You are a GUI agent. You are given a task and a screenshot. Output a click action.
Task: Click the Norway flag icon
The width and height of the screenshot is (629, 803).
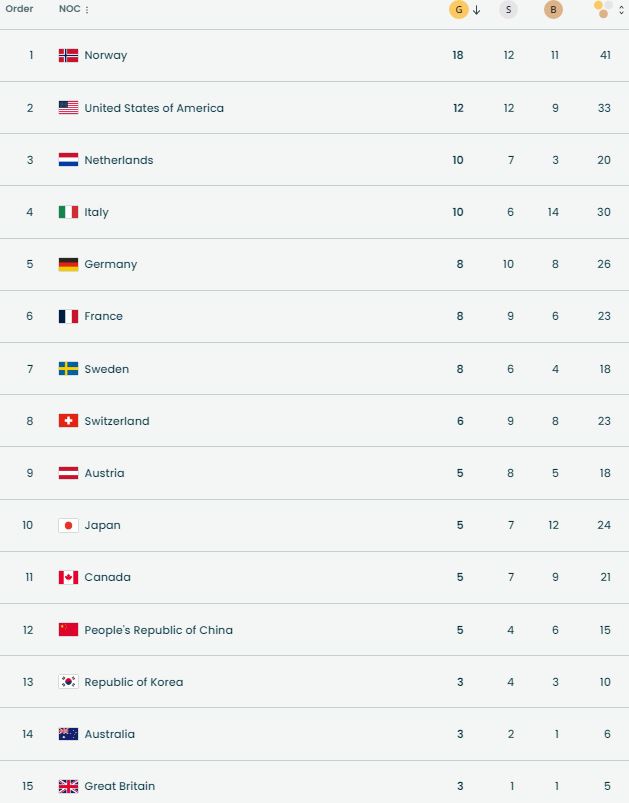click(68, 56)
